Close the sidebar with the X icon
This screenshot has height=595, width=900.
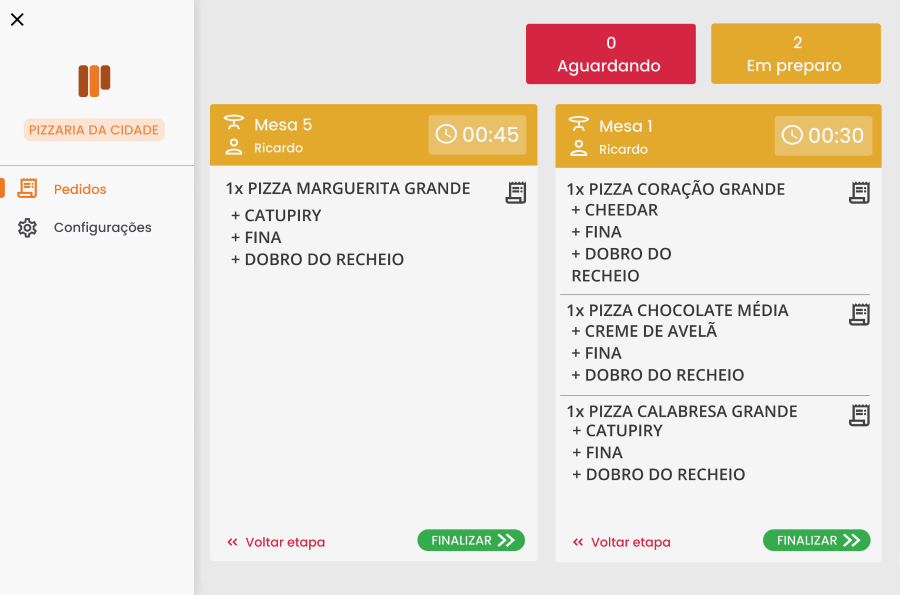(x=17, y=20)
